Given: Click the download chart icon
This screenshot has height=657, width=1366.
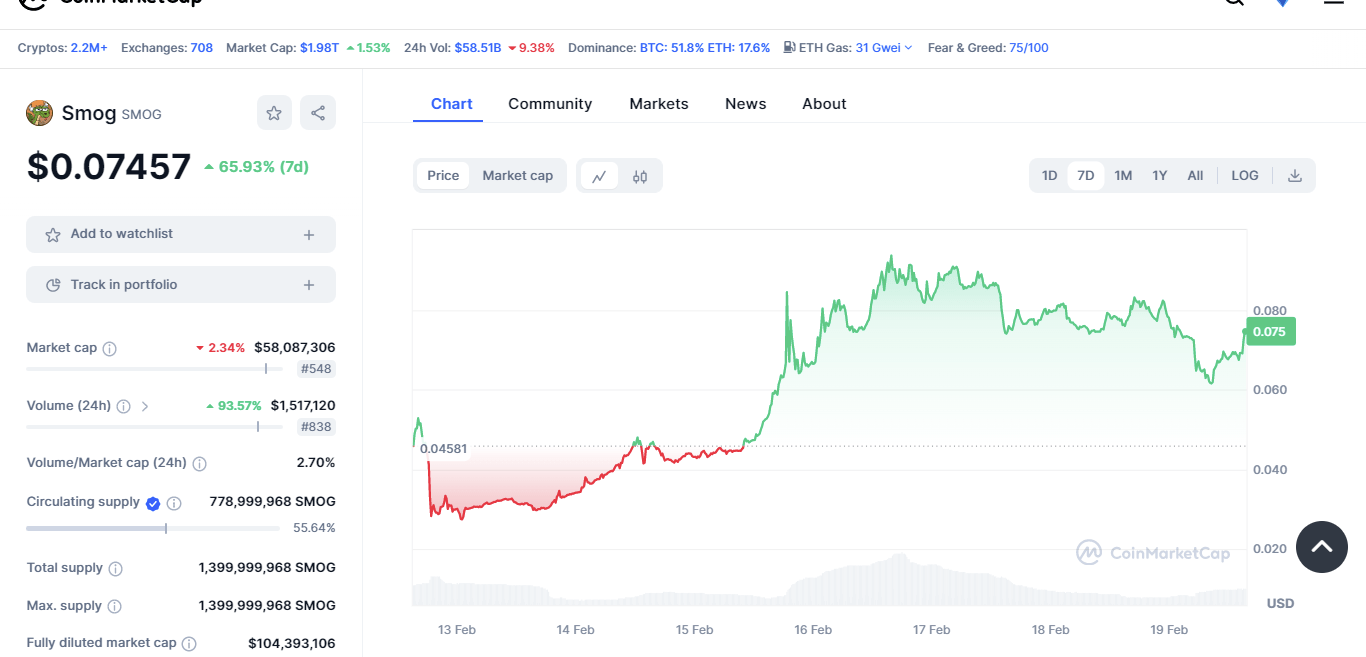Looking at the screenshot, I should pyautogui.click(x=1295, y=176).
